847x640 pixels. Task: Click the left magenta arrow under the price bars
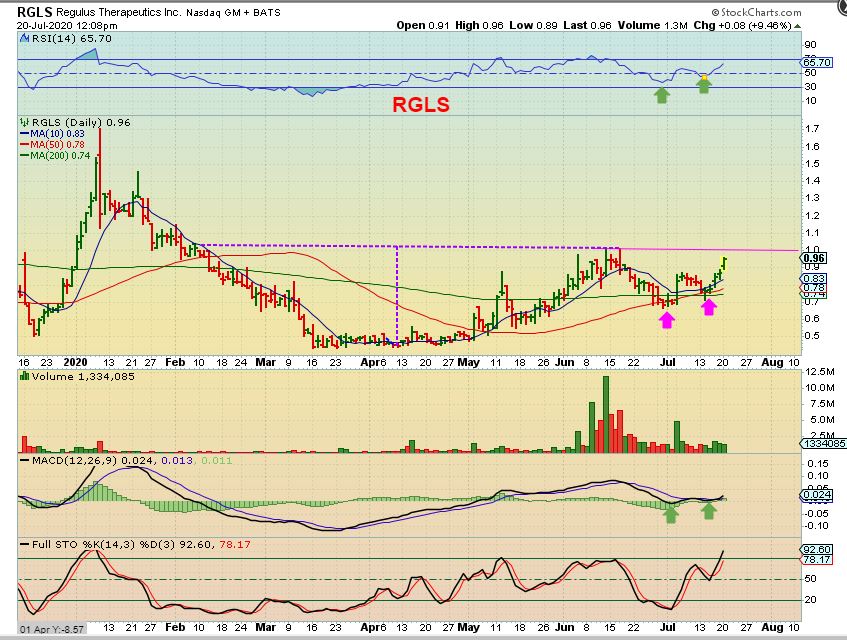[666, 319]
